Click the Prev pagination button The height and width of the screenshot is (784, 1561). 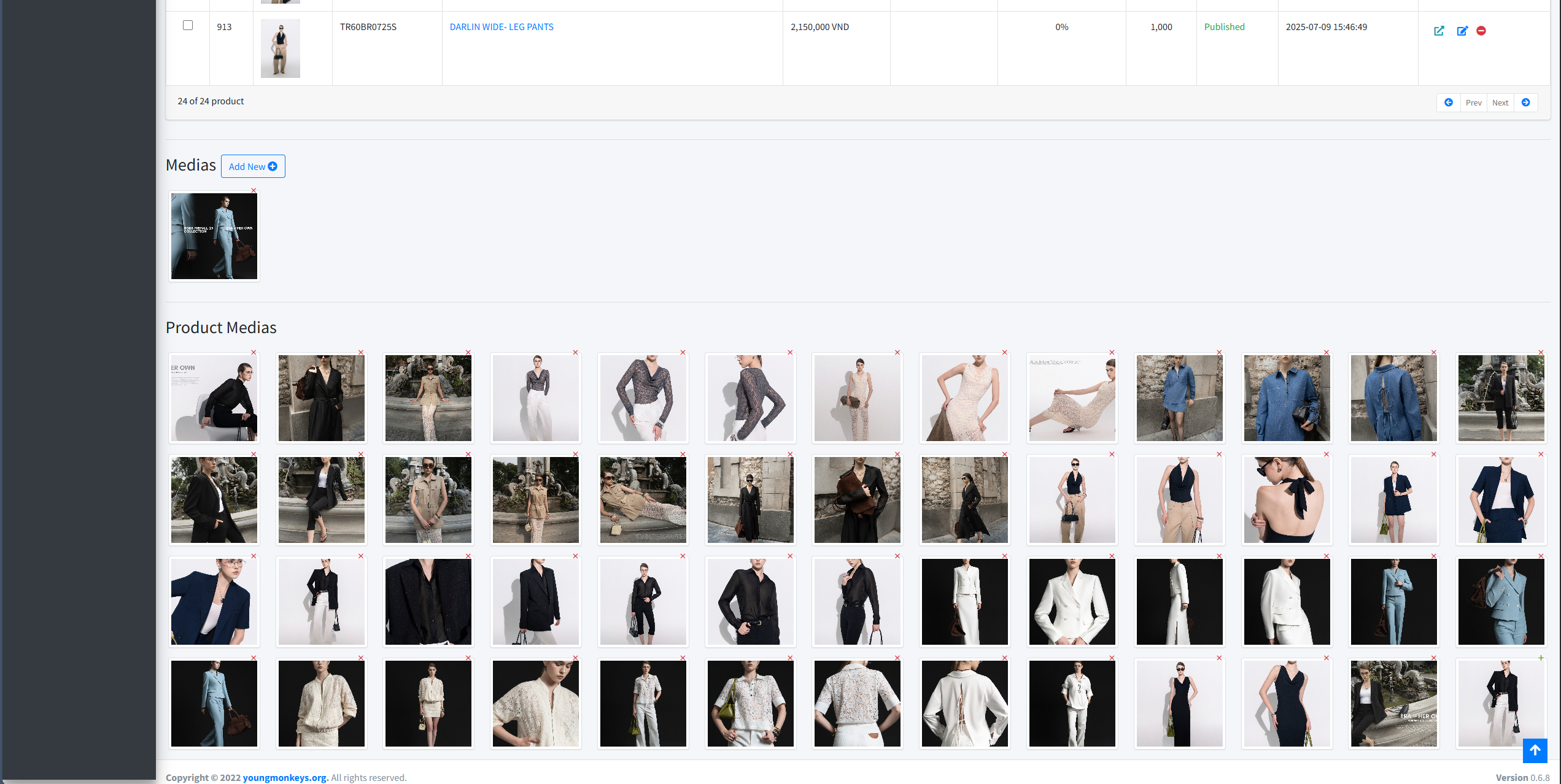tap(1473, 102)
